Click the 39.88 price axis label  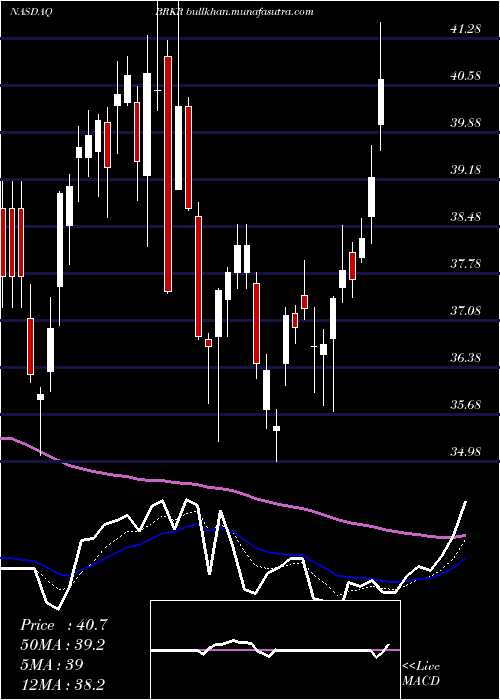pos(465,123)
